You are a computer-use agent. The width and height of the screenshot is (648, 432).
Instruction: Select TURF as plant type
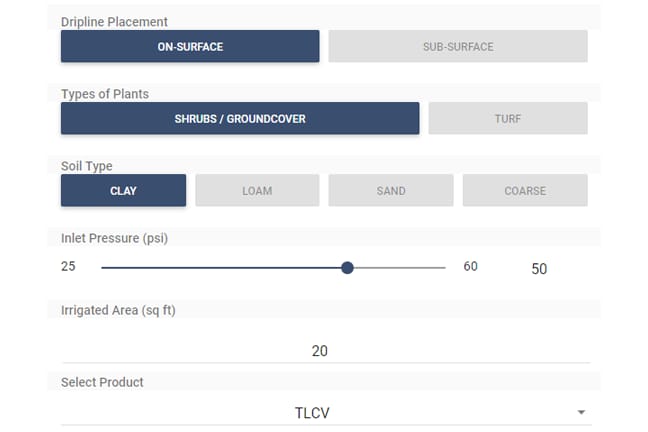pos(507,118)
